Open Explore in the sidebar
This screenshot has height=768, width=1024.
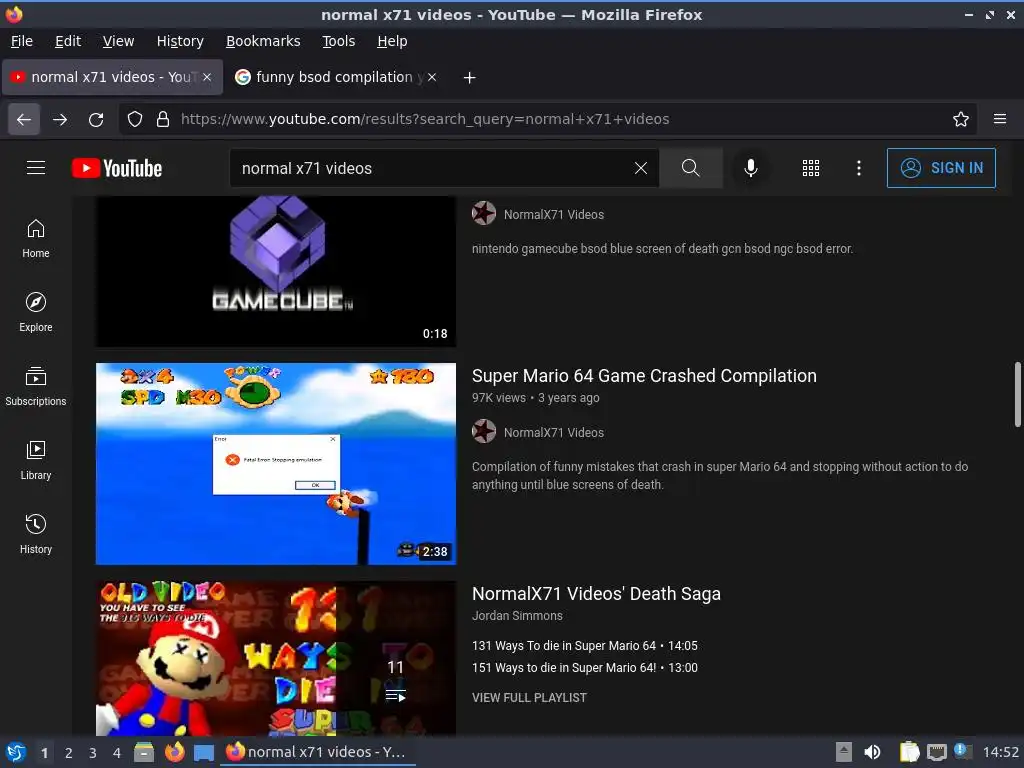pos(36,312)
